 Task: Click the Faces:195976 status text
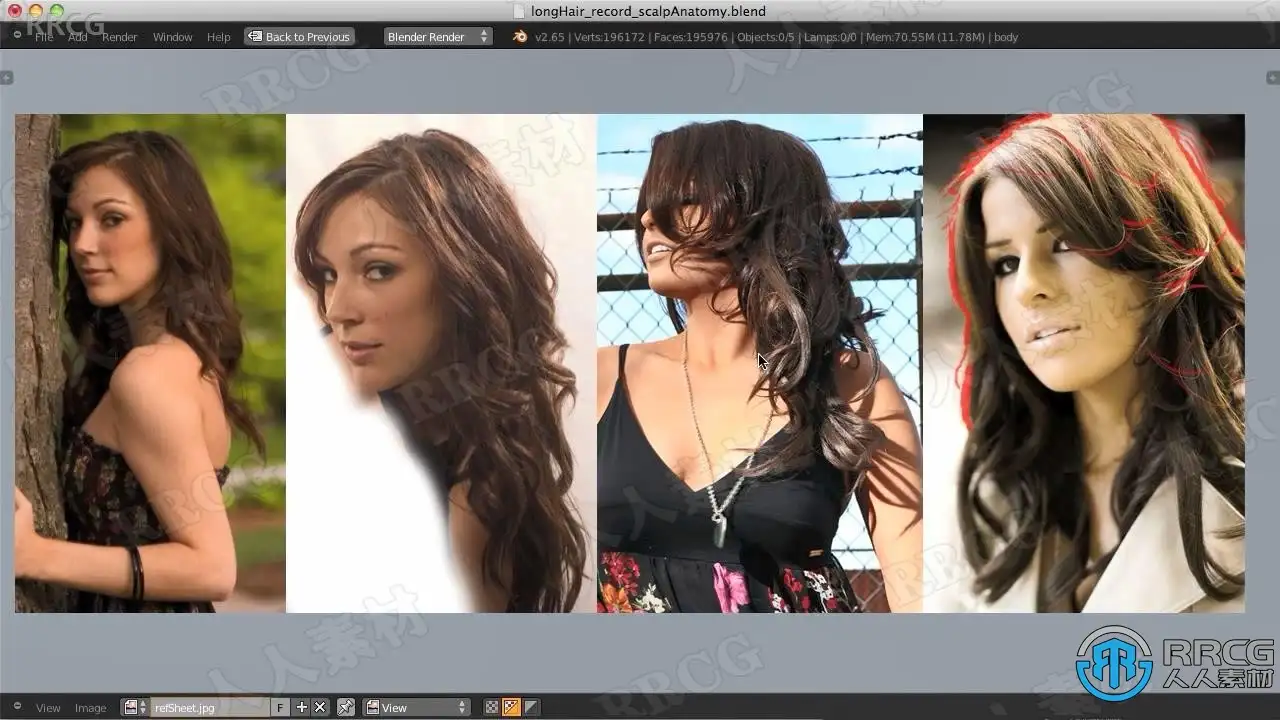[x=690, y=37]
